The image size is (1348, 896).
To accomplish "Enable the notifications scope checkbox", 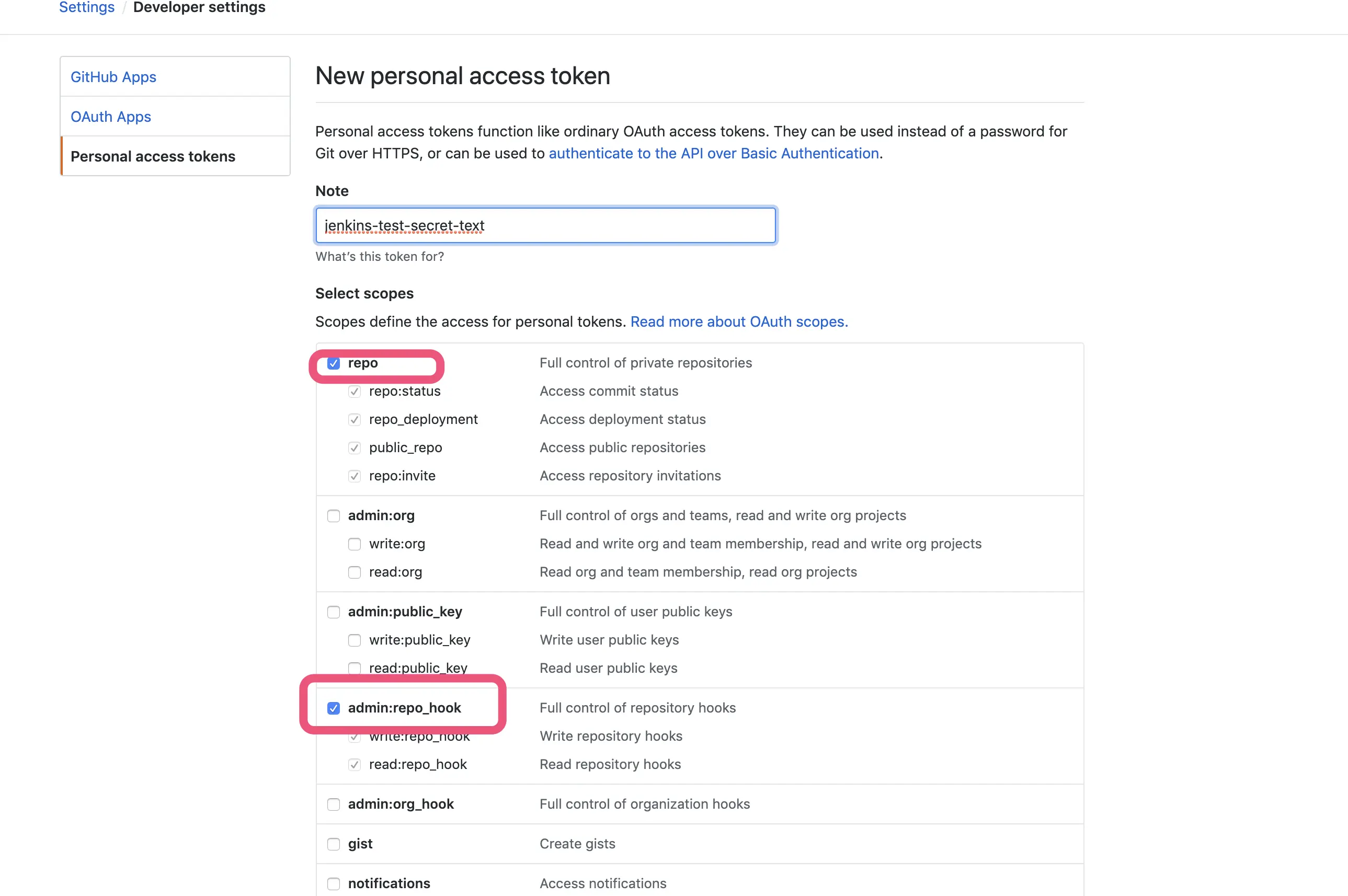I will [x=333, y=883].
